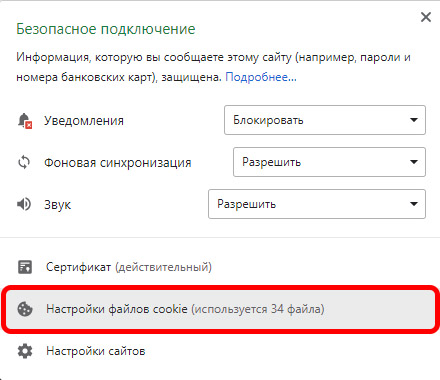Click the arrow of the Блокировать dropdown
This screenshot has width=440, height=380.
[414, 120]
